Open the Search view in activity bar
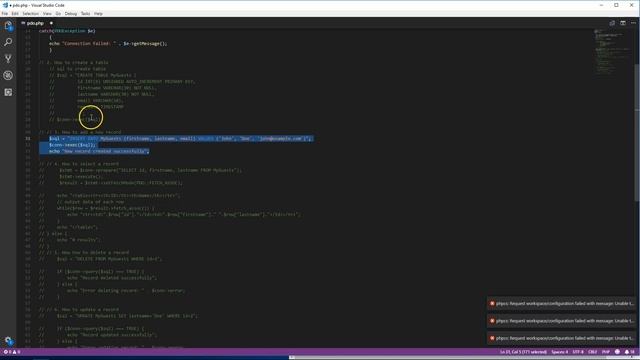 pyautogui.click(x=8, y=42)
